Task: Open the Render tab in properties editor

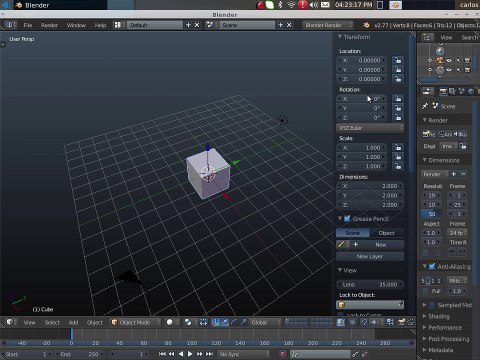Action: coord(443,91)
